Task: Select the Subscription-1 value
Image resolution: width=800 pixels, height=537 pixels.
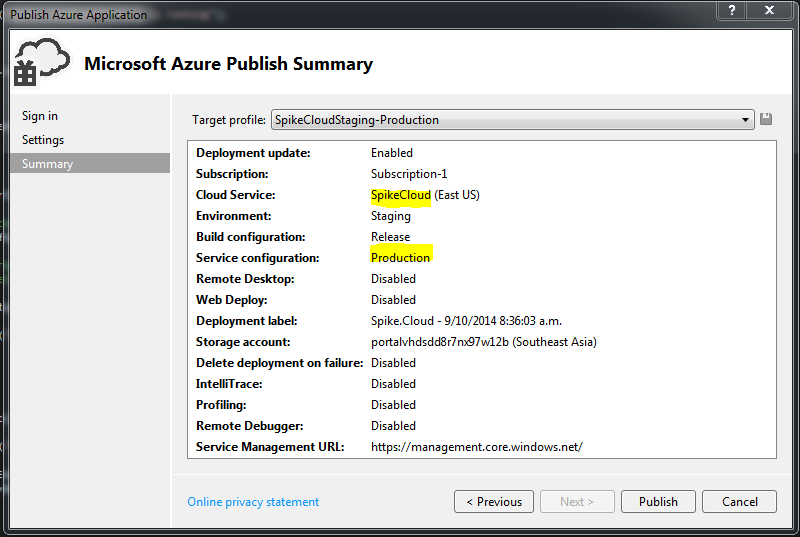Action: tap(409, 174)
